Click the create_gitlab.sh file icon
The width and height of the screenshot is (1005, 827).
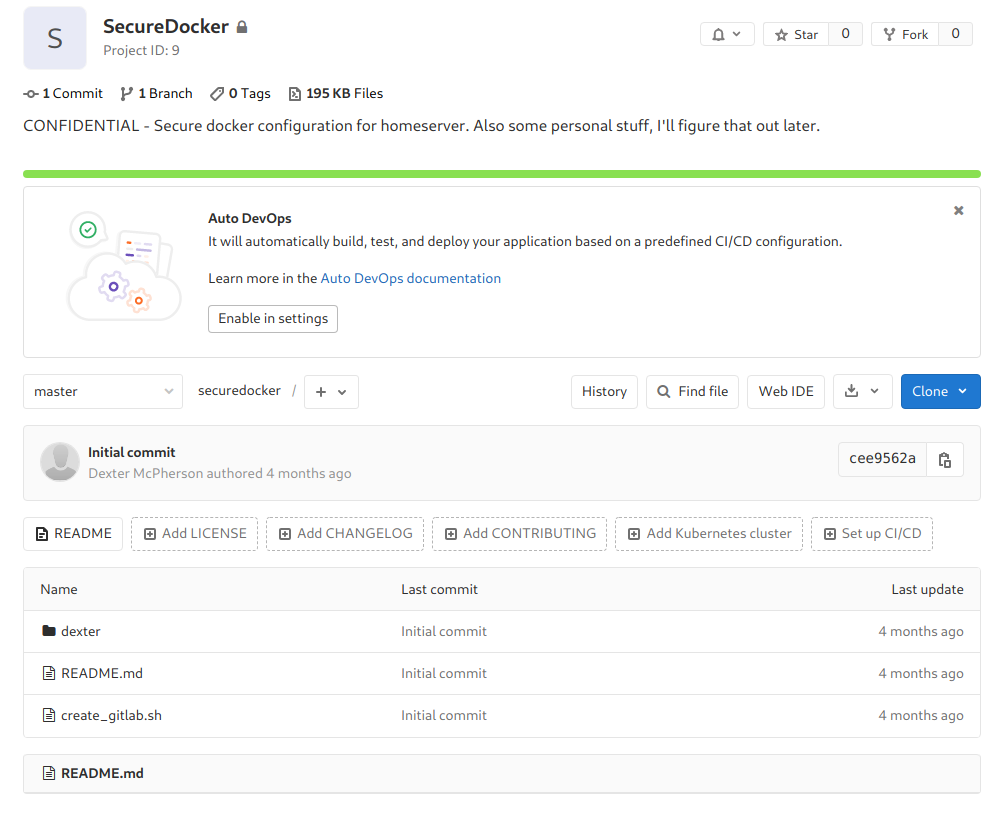(48, 715)
